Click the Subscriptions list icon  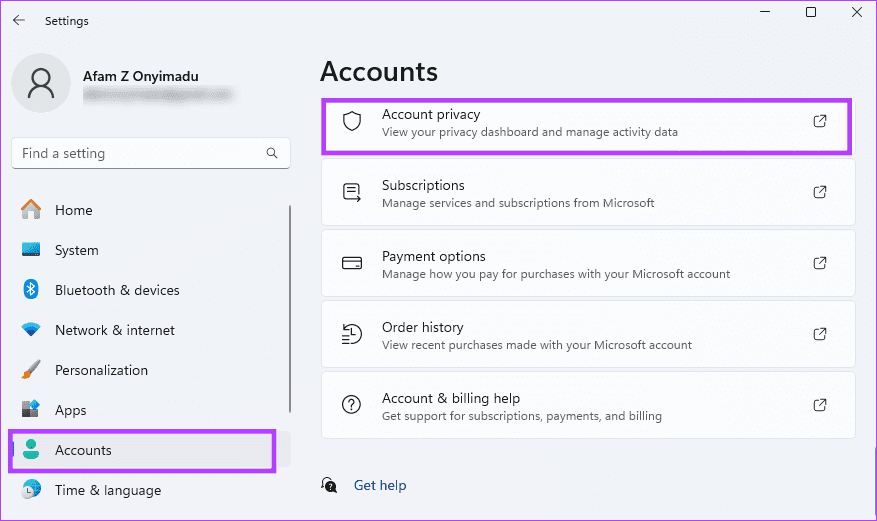[x=352, y=193]
